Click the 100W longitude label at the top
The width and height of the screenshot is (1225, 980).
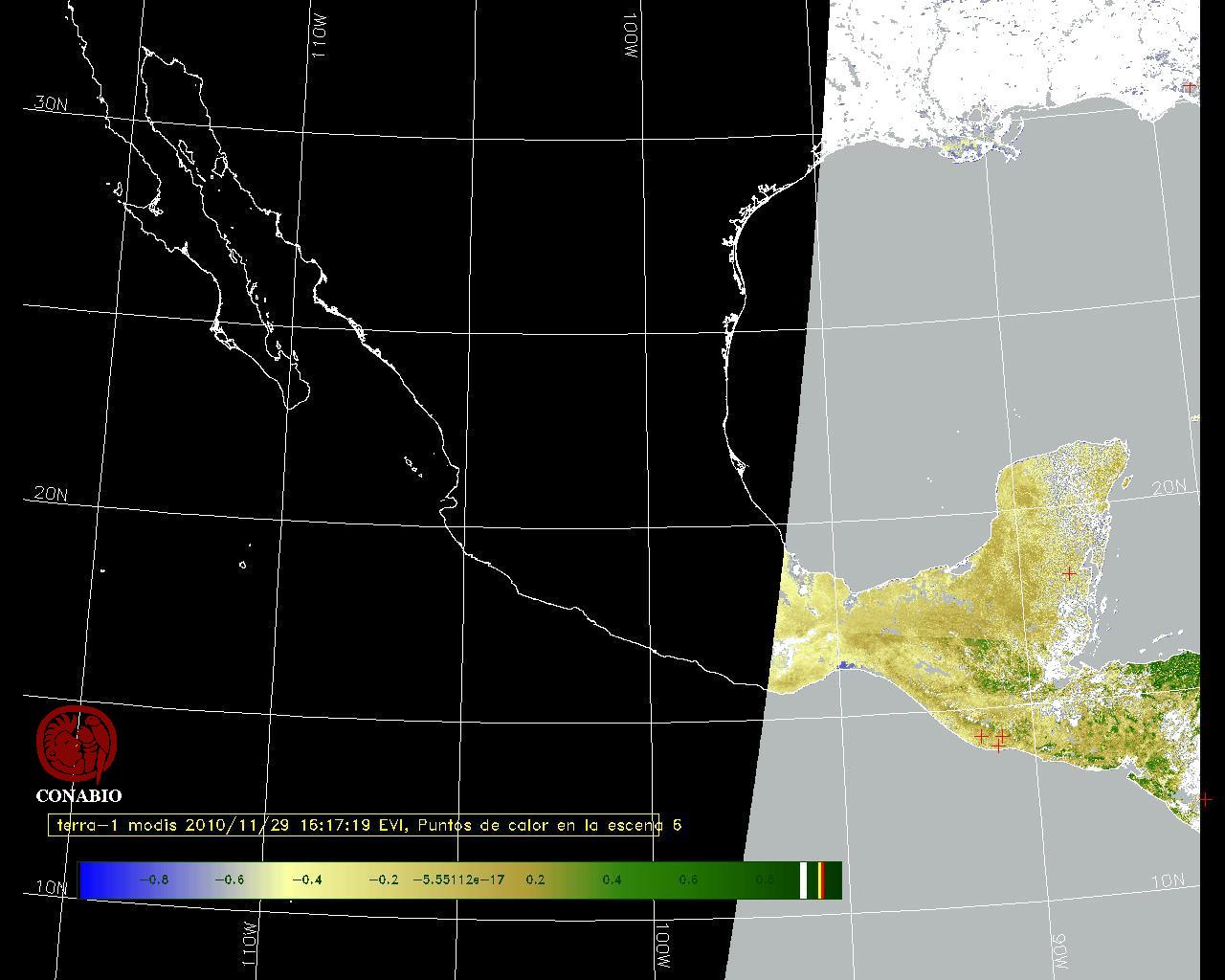[x=630, y=36]
